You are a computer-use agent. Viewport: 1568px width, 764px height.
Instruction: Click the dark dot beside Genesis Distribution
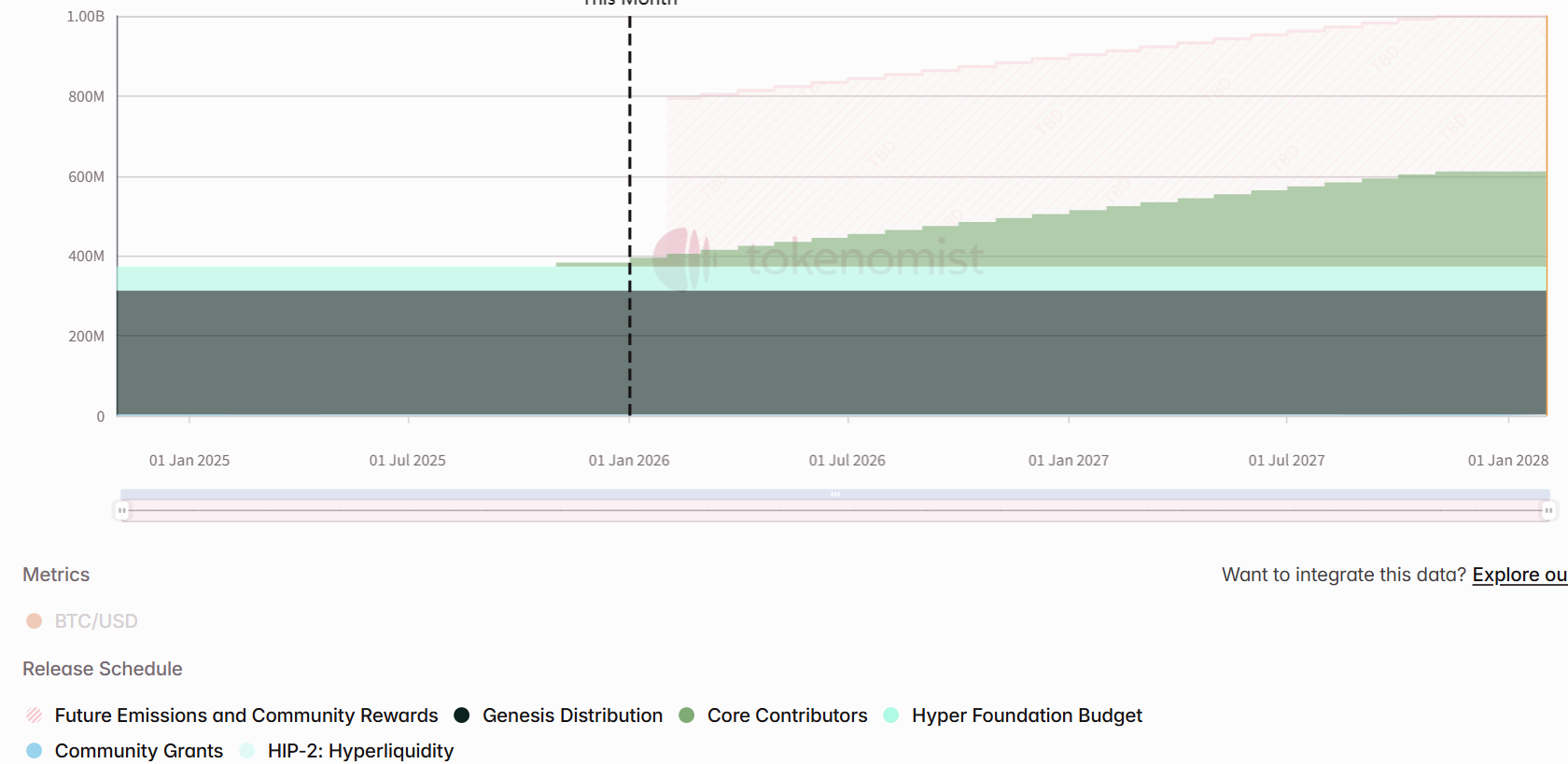[461, 715]
